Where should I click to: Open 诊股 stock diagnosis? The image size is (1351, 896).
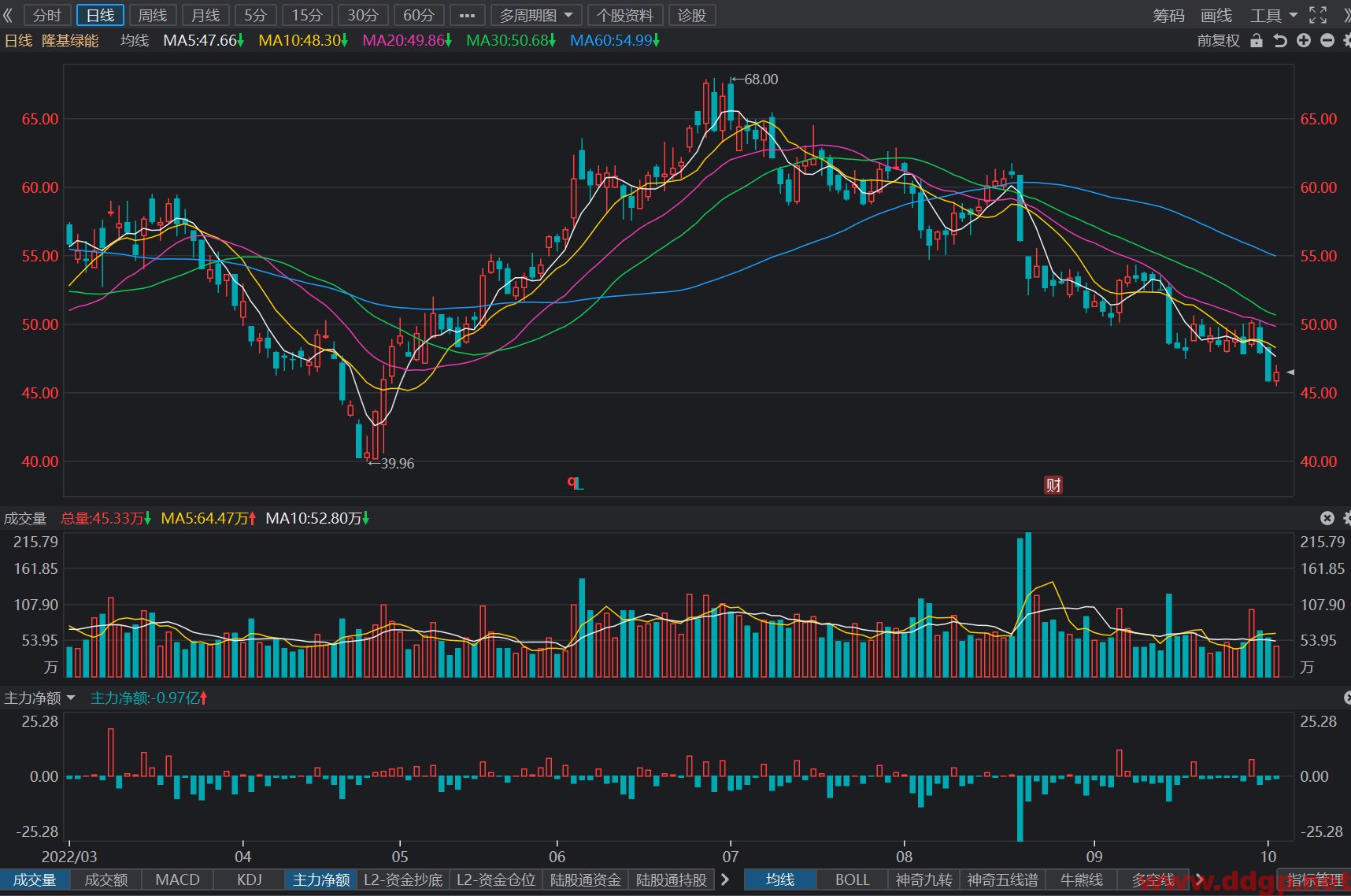(x=692, y=15)
